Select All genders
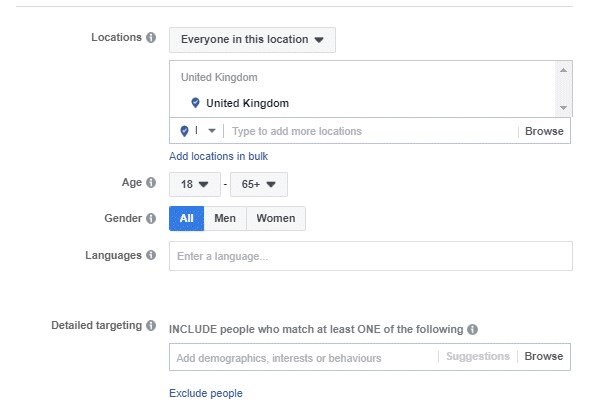Screen dimensions: 591x404 tap(187, 218)
